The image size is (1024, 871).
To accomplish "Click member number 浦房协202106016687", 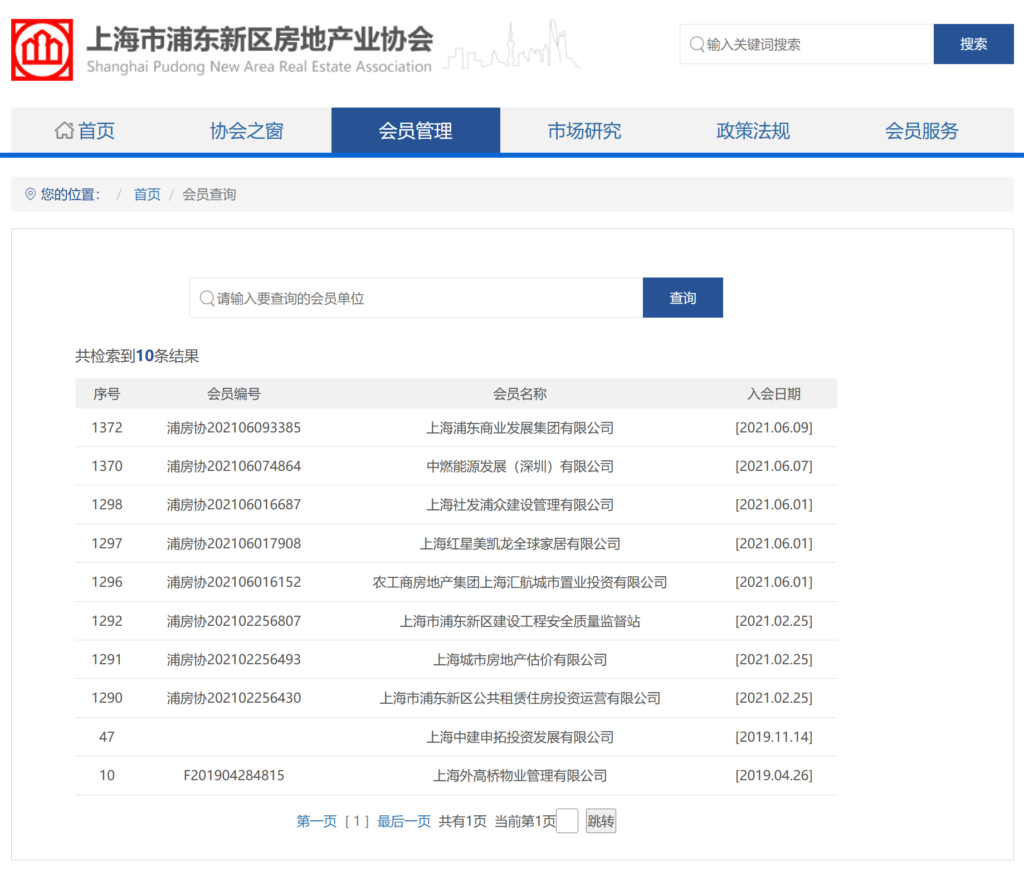I will pyautogui.click(x=234, y=505).
